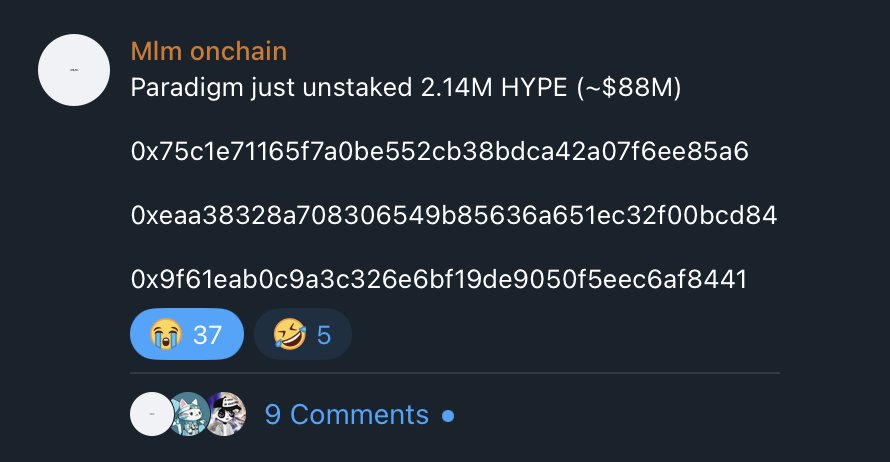Click the separator line above the comments row
Screen dimensions: 890x462
(455, 374)
